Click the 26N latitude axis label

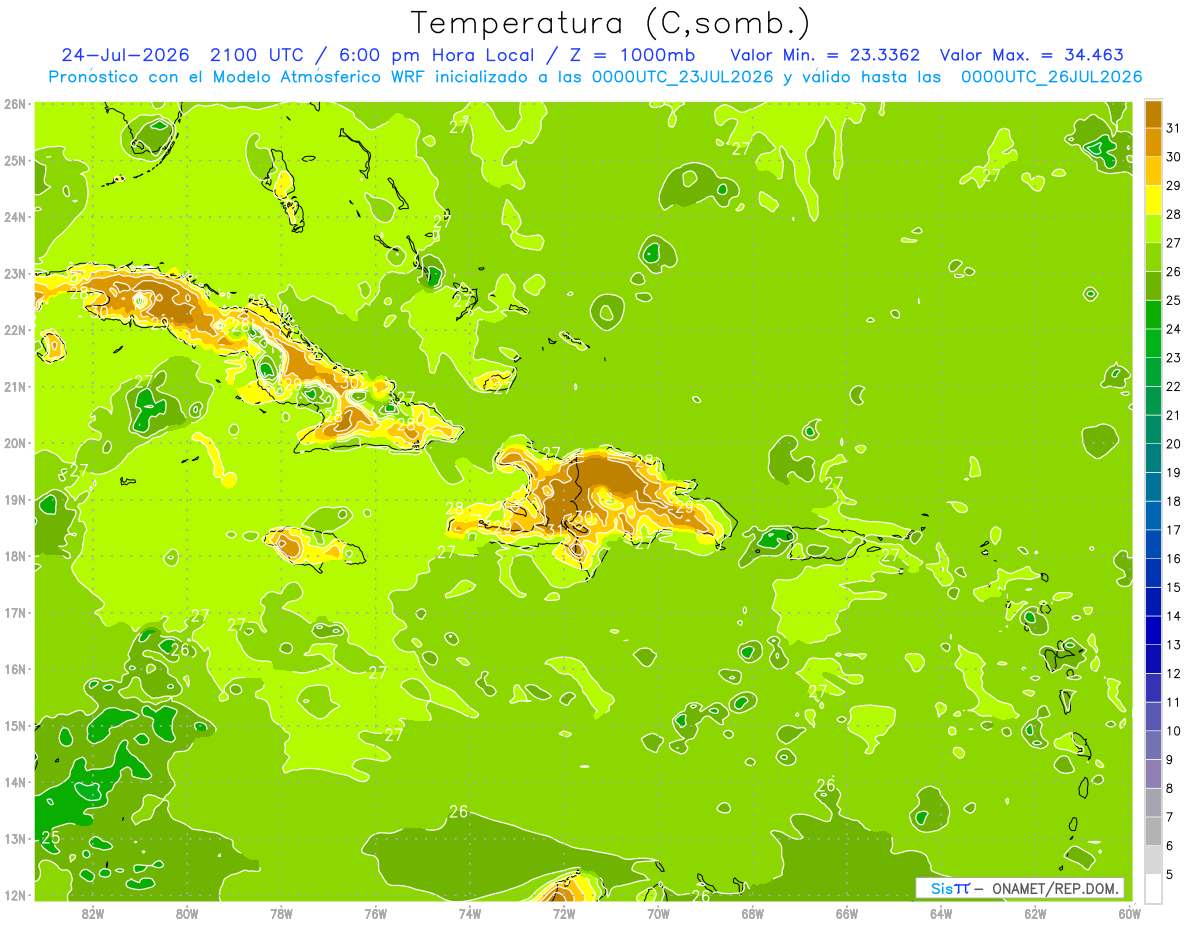pos(15,104)
